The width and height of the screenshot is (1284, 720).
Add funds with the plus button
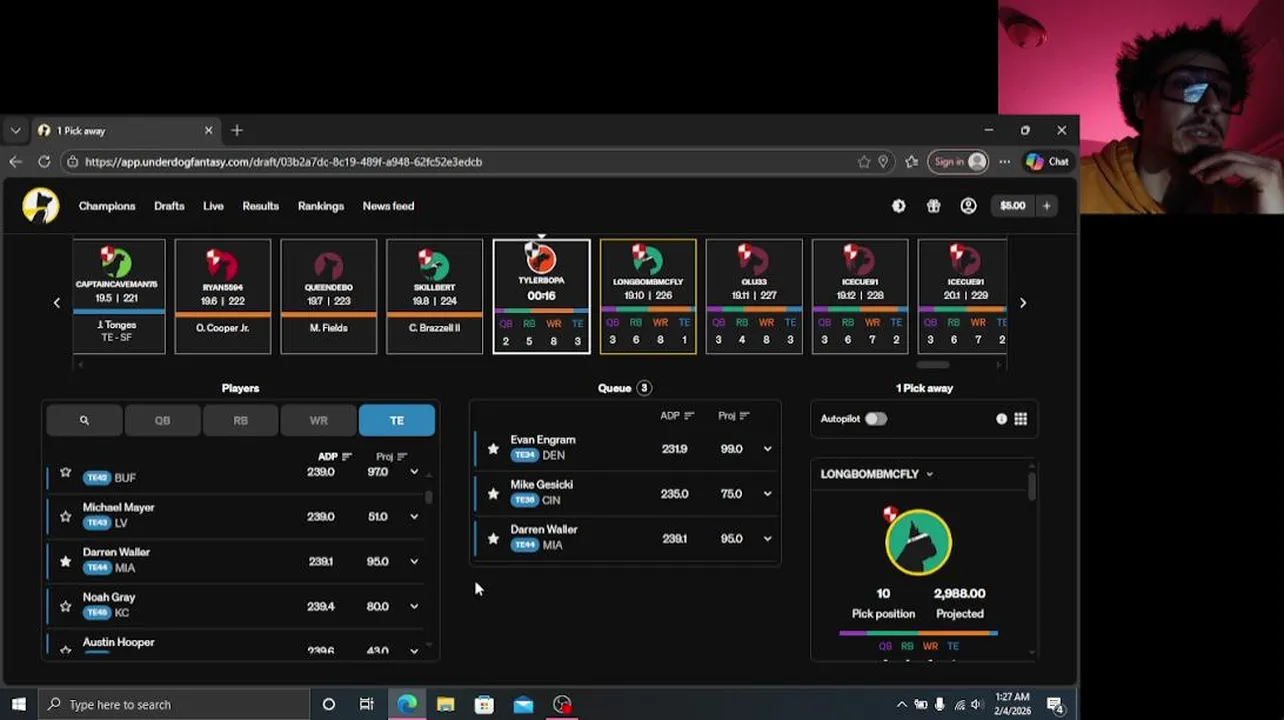tap(1046, 206)
